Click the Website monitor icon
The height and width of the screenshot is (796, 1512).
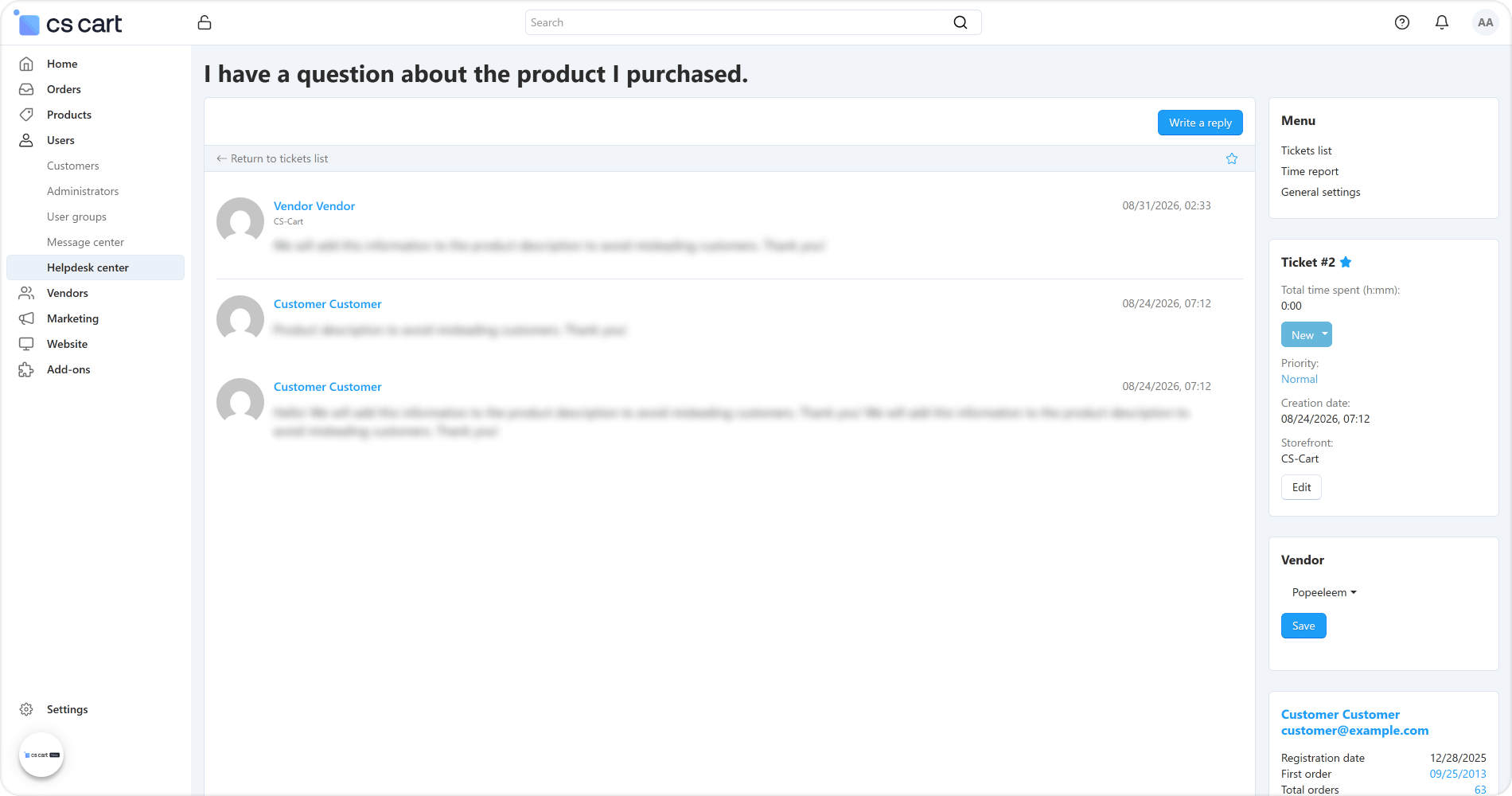[x=26, y=344]
